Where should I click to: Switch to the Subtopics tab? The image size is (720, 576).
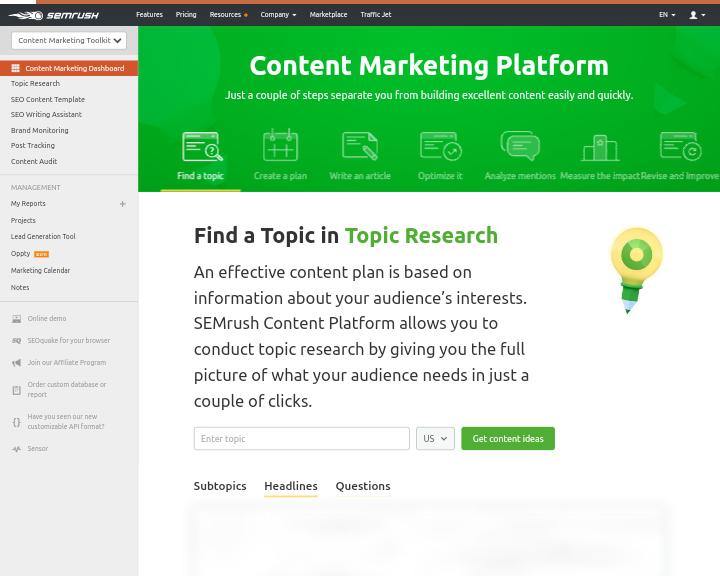tap(220, 486)
